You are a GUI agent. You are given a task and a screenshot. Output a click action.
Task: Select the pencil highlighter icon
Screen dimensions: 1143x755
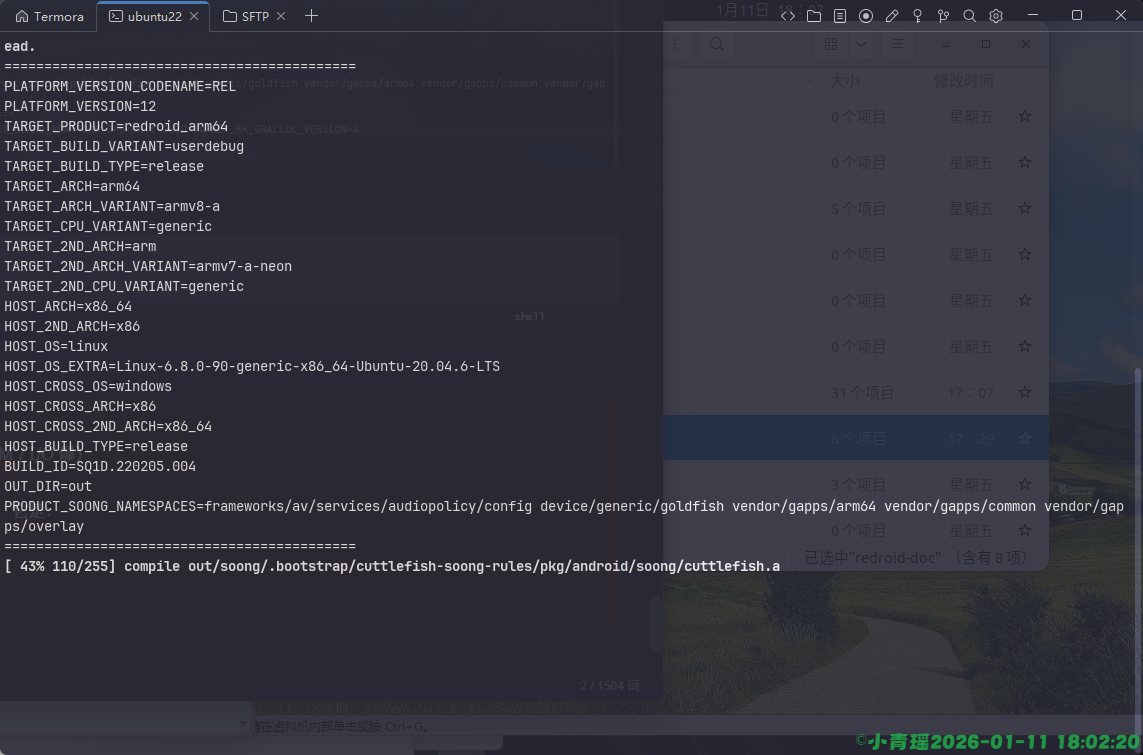(892, 16)
